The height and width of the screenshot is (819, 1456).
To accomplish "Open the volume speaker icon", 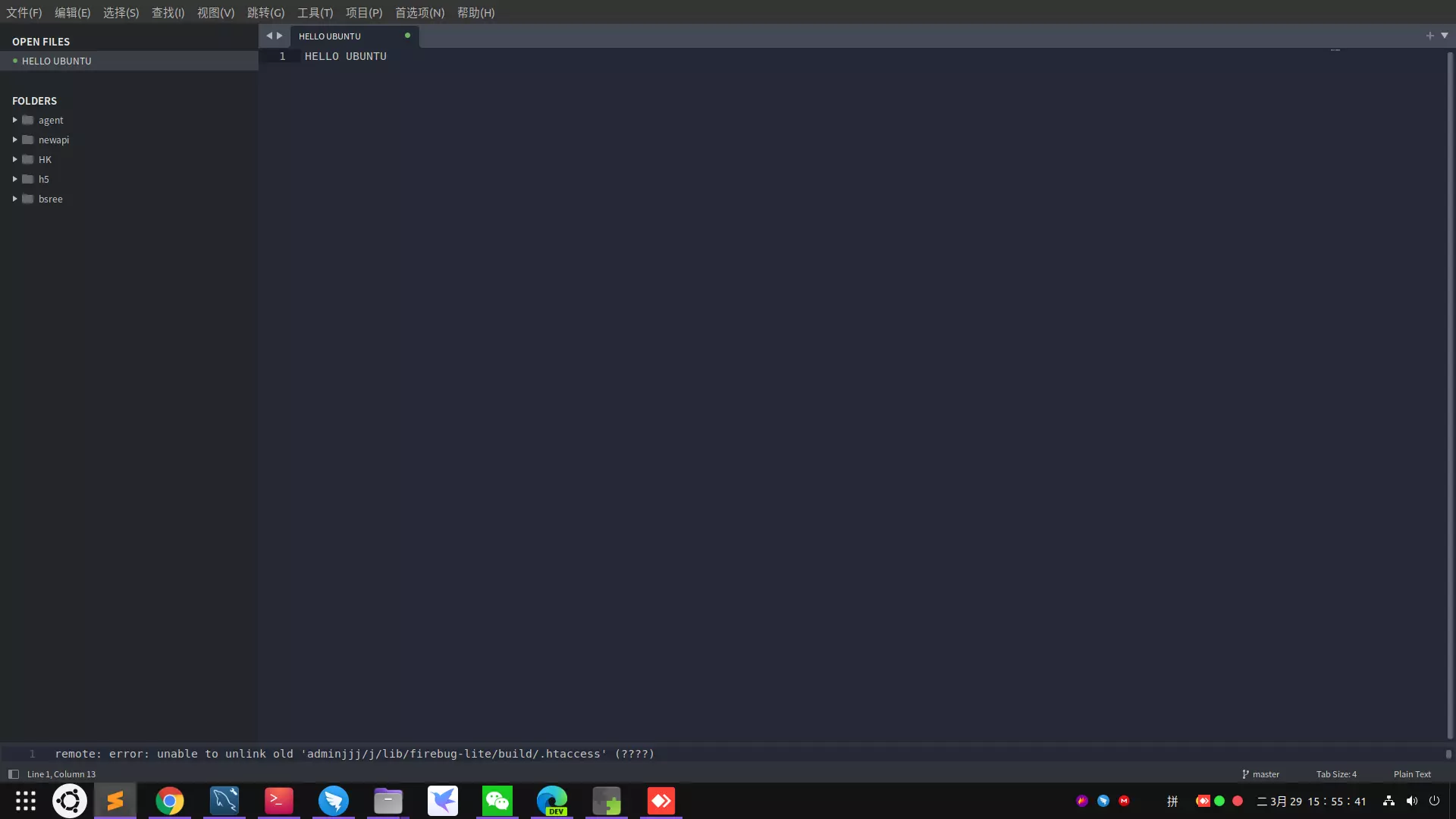I will click(x=1411, y=801).
